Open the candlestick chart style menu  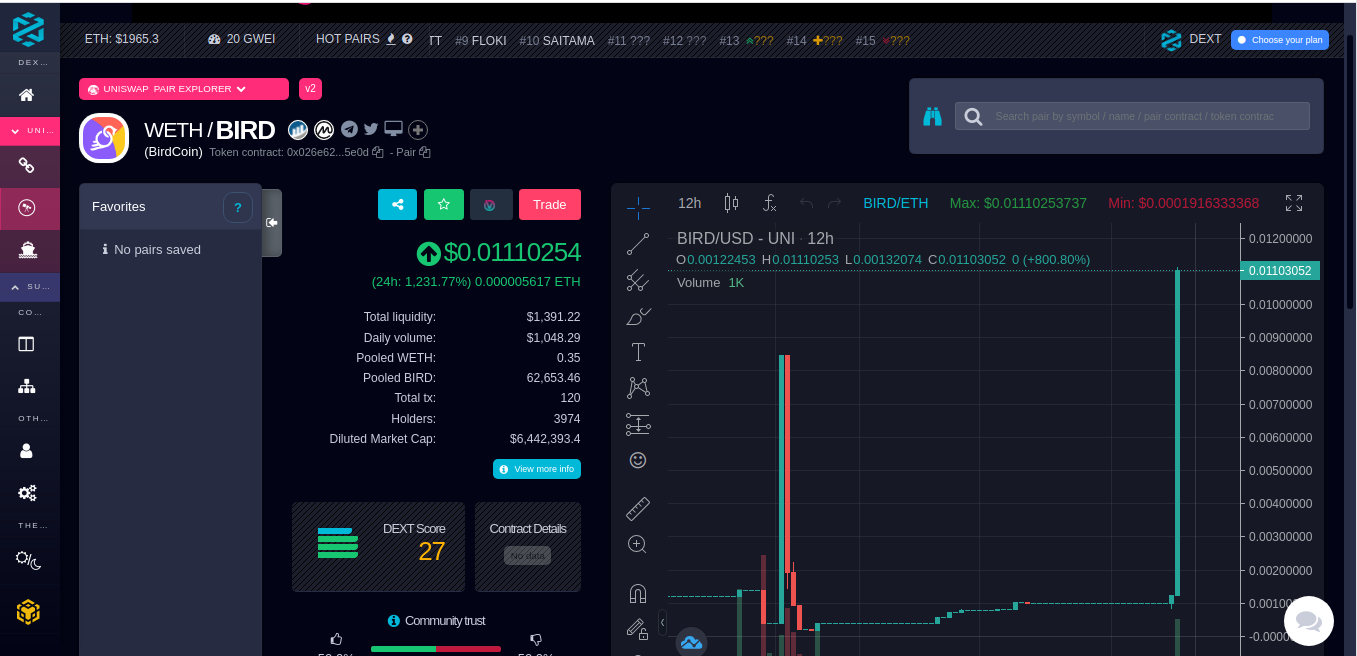(x=731, y=203)
